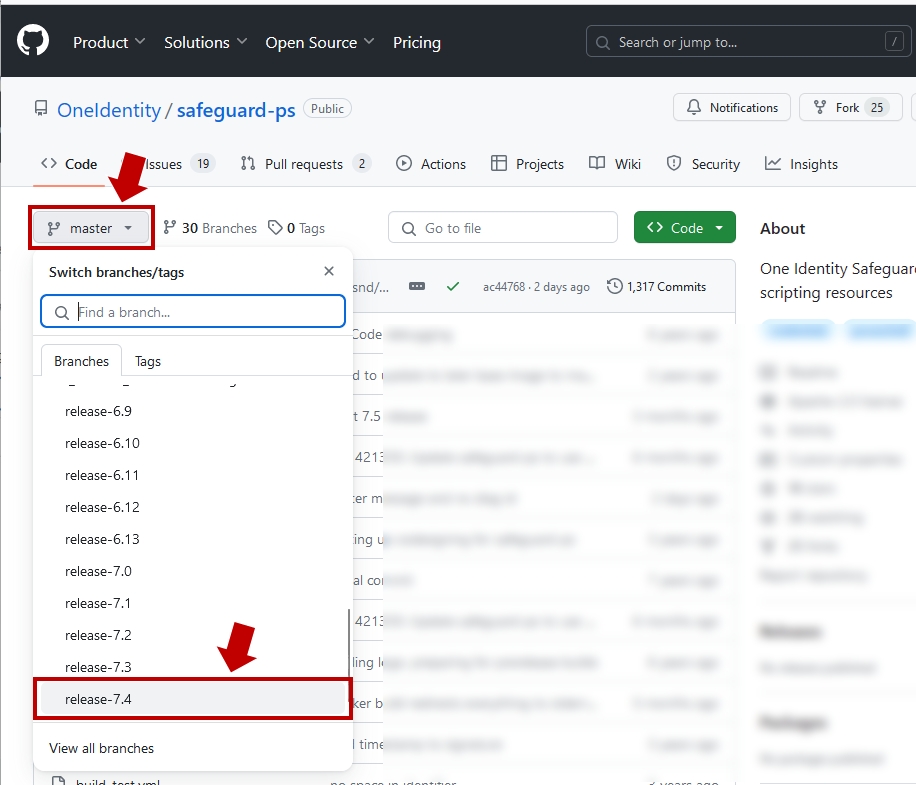
Task: View the 30 Branches link
Action: (x=210, y=228)
